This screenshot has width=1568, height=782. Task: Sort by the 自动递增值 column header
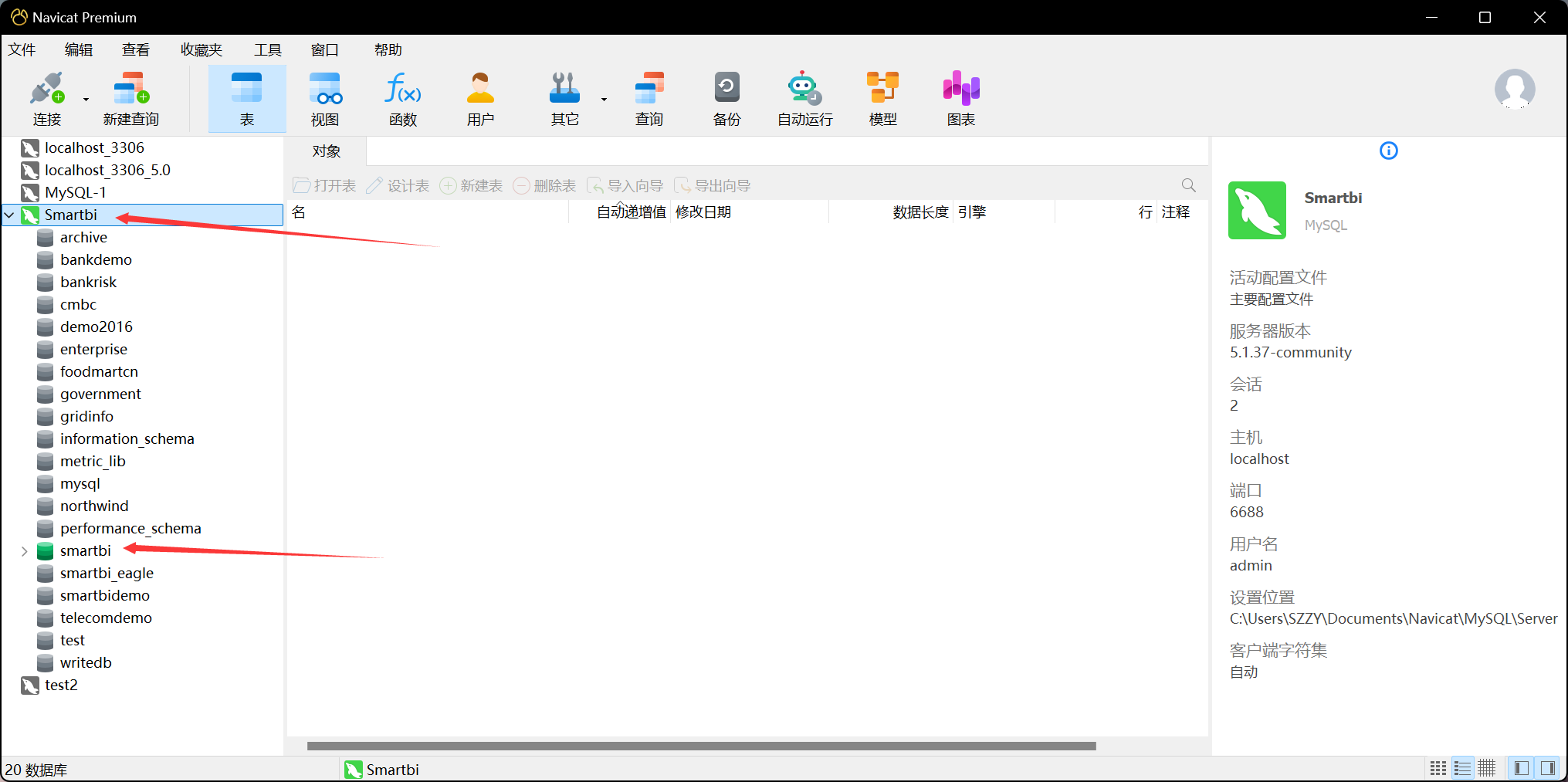[619, 212]
